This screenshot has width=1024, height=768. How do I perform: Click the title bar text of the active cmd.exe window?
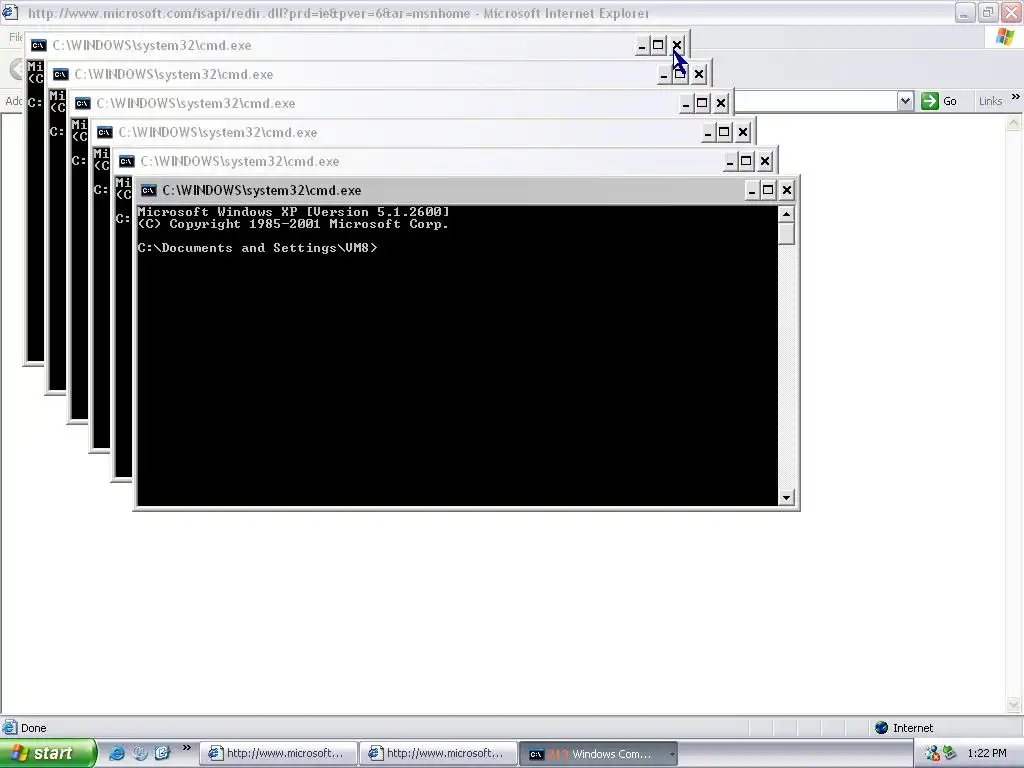coord(261,191)
